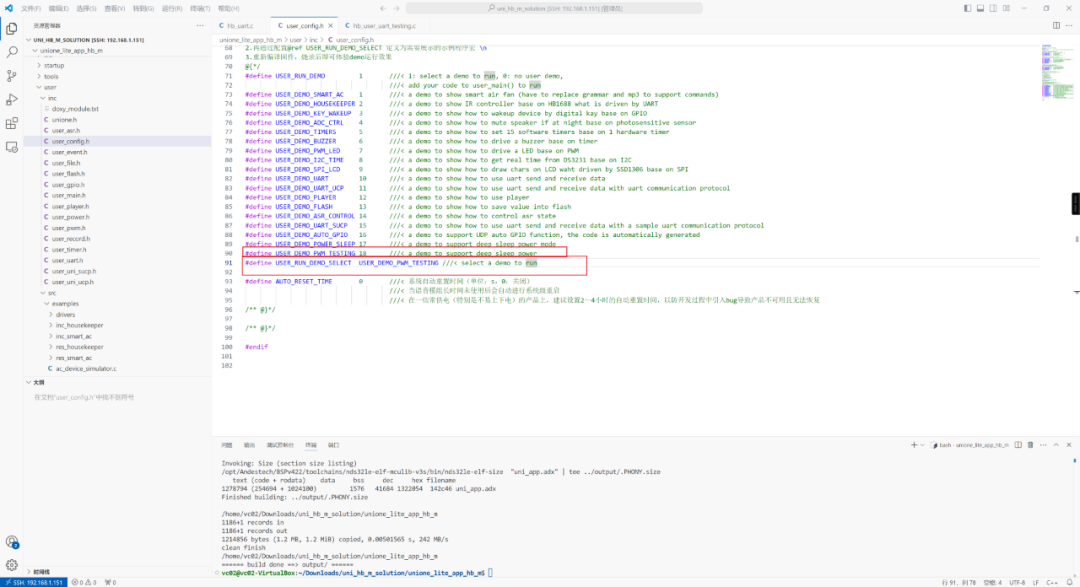Expand the examples drivers folder

point(65,314)
